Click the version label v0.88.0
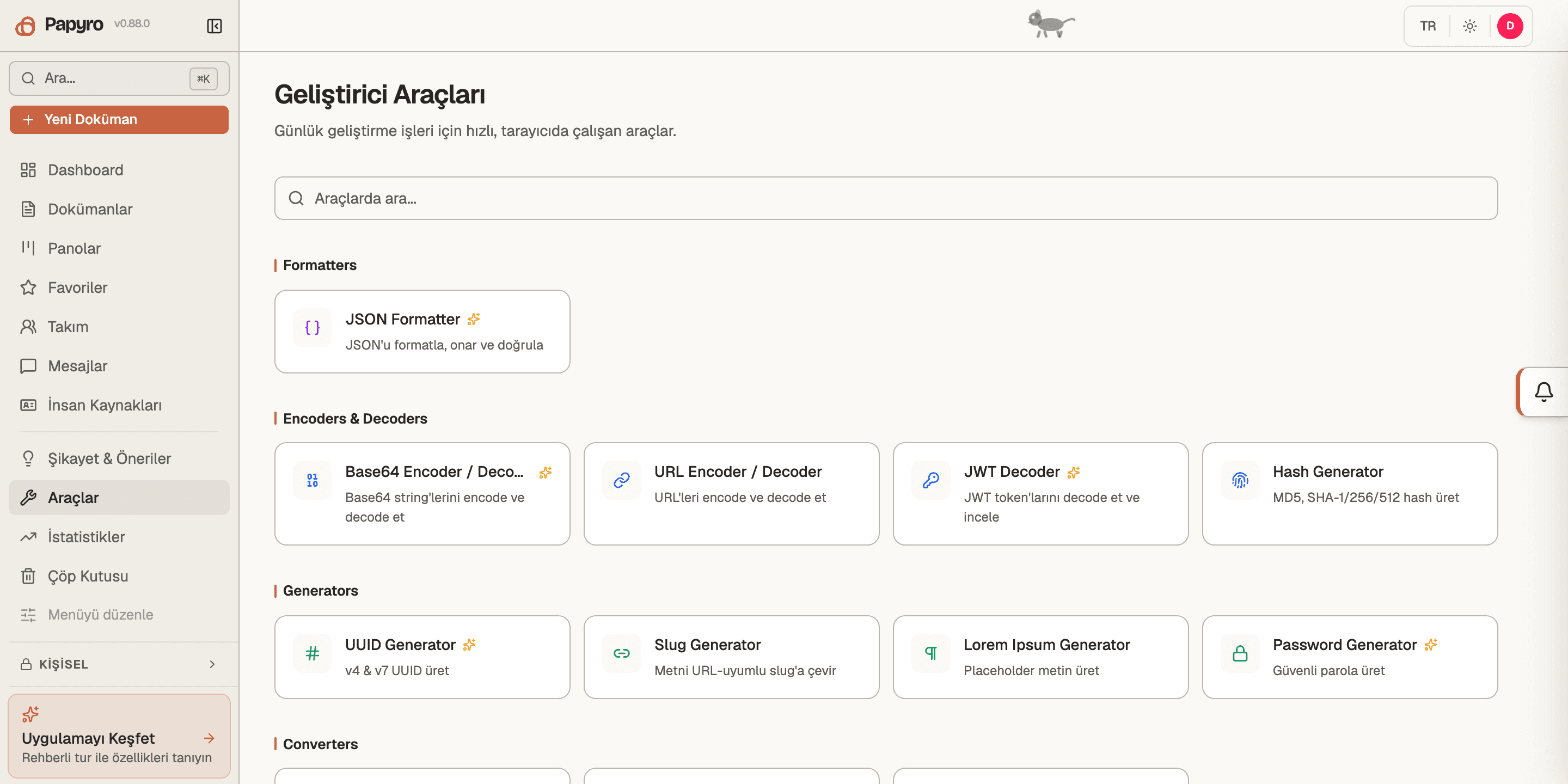The image size is (1568, 784). (132, 24)
